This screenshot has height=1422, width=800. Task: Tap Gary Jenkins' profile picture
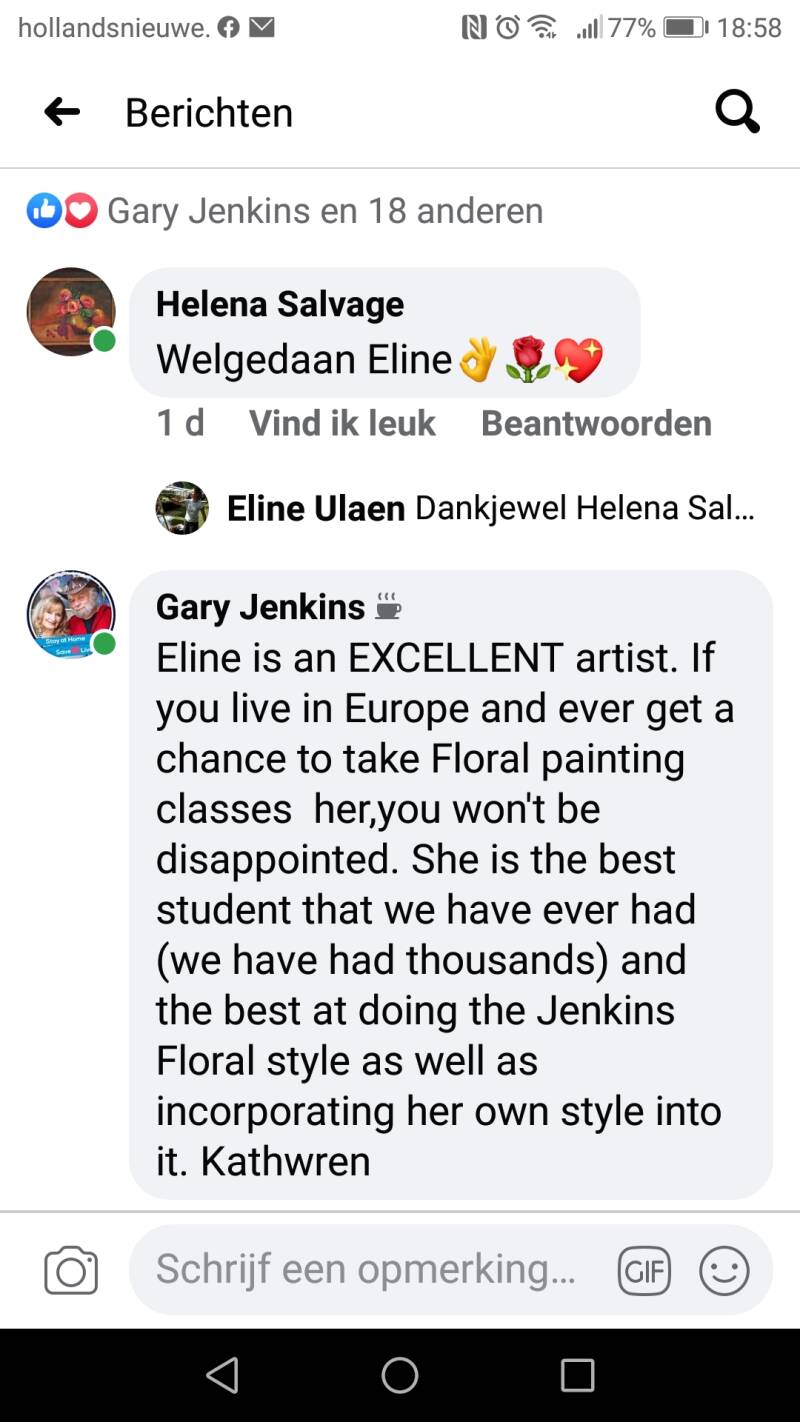click(x=71, y=614)
